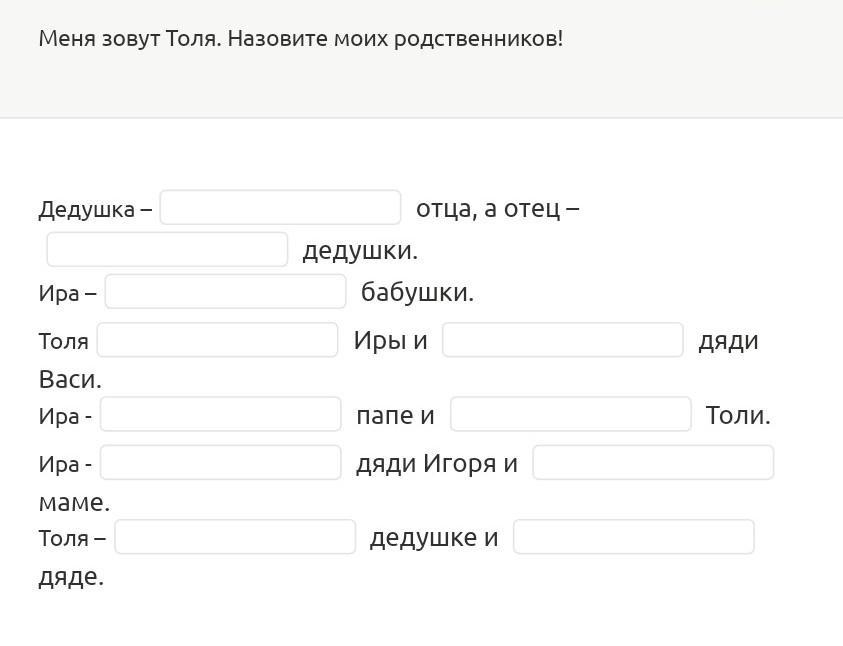Click the blank field before 'дяди Васи'

coord(562,340)
